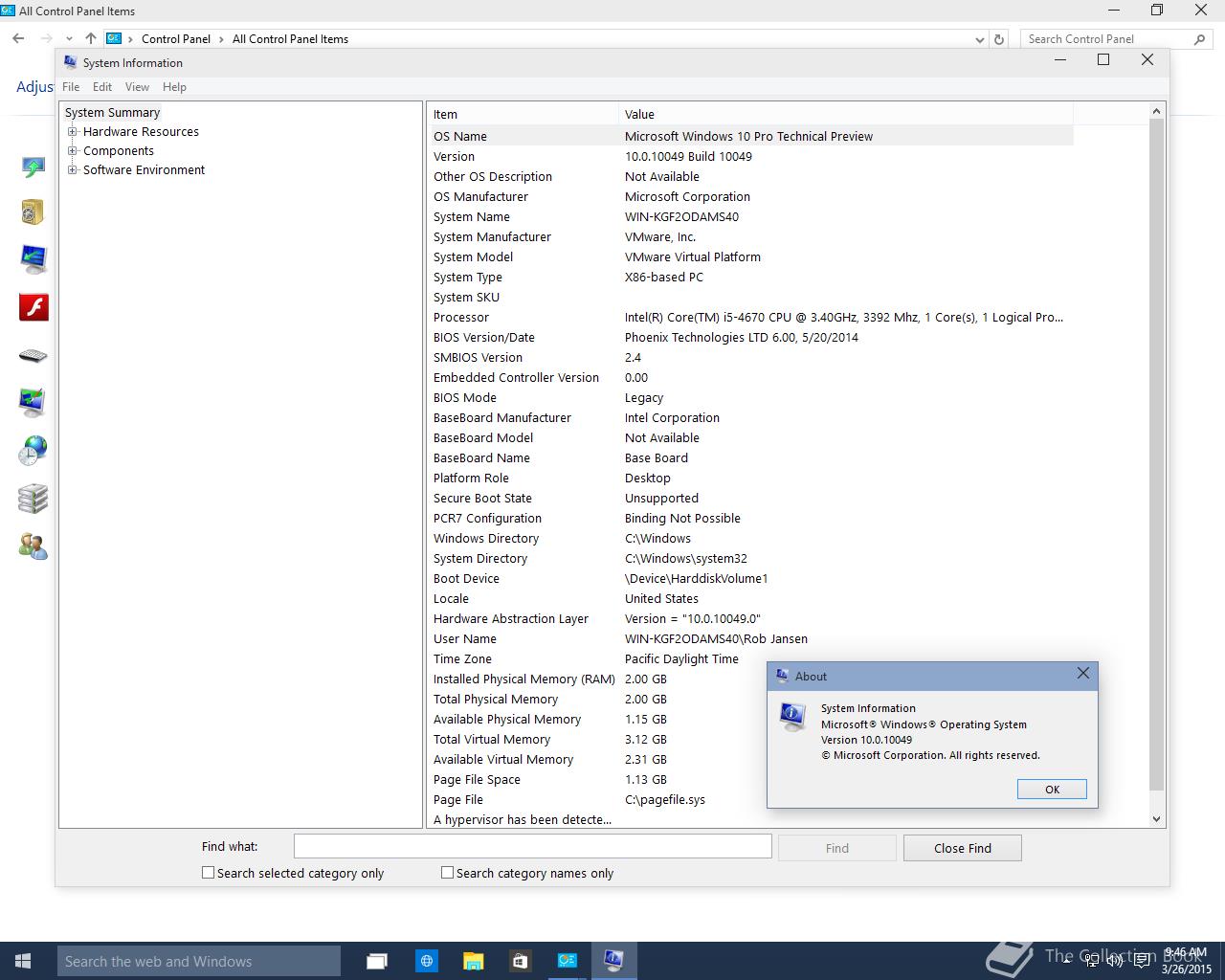The width and height of the screenshot is (1225, 980).
Task: Open the volume tray icon
Action: [x=1114, y=962]
